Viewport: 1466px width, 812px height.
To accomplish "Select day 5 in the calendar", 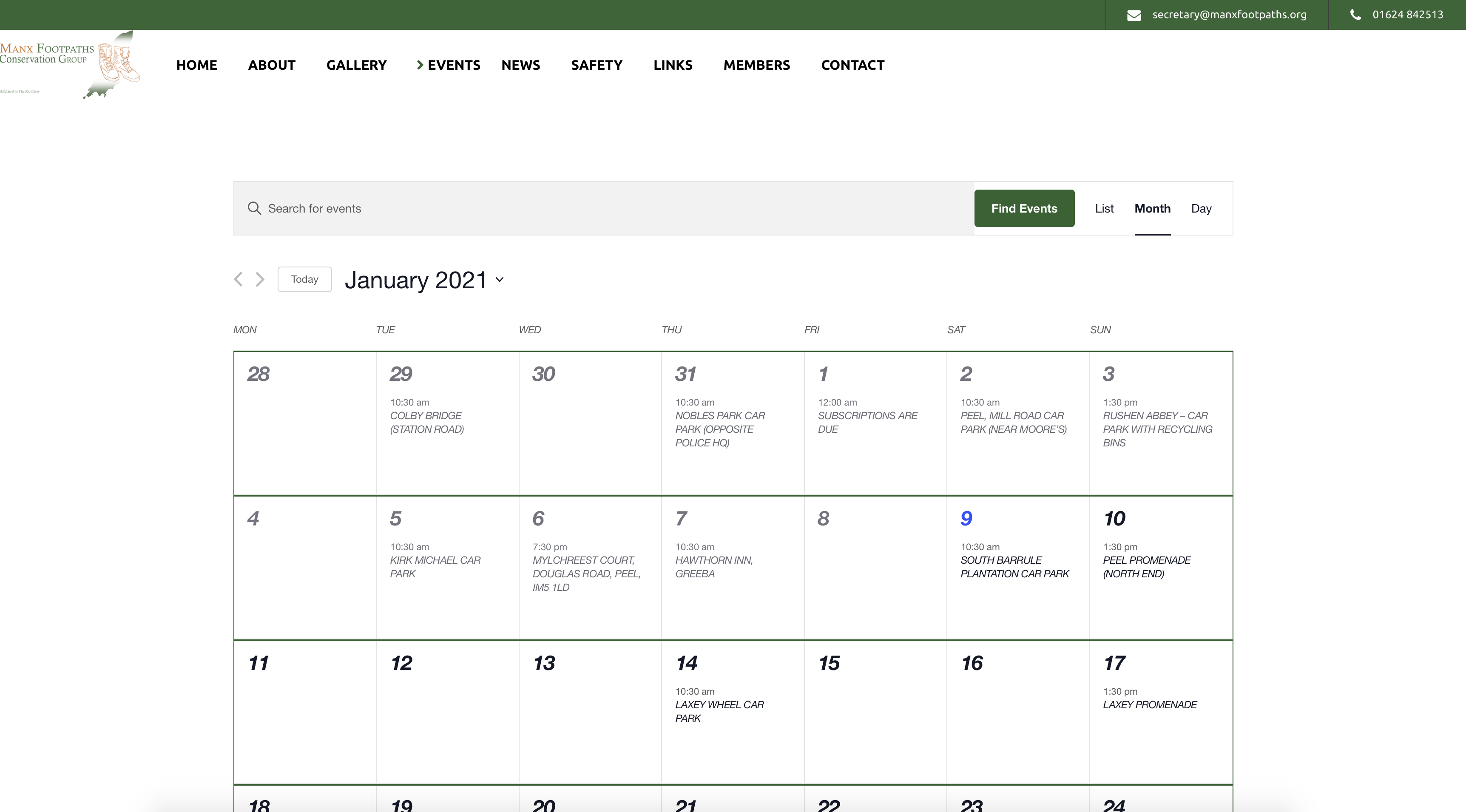I will (x=395, y=518).
